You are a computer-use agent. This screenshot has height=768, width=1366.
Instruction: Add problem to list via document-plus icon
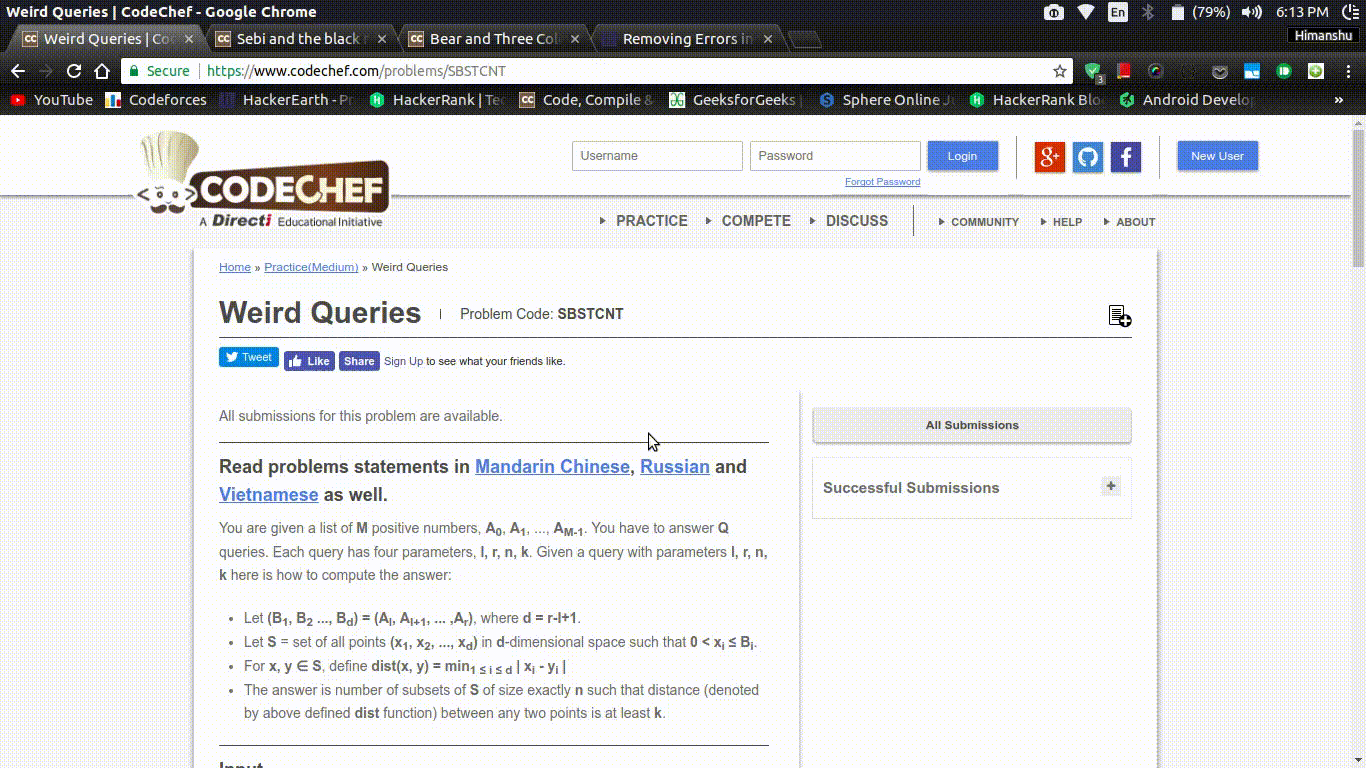point(1120,316)
